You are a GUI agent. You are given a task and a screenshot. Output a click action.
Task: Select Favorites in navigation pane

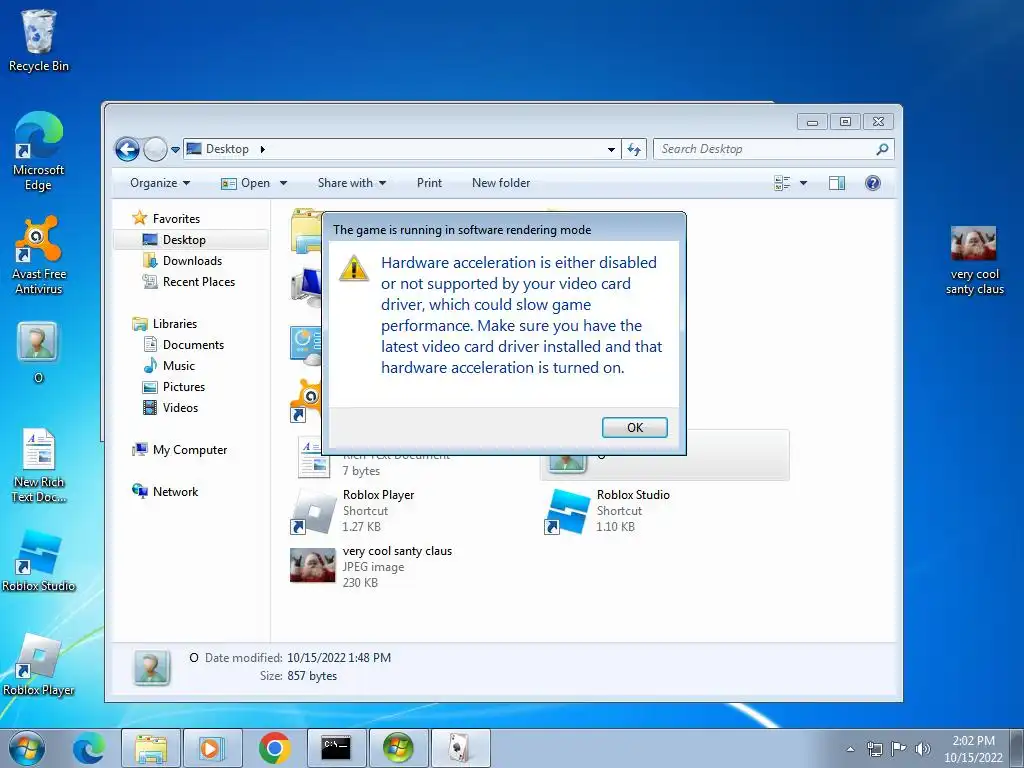166,219
